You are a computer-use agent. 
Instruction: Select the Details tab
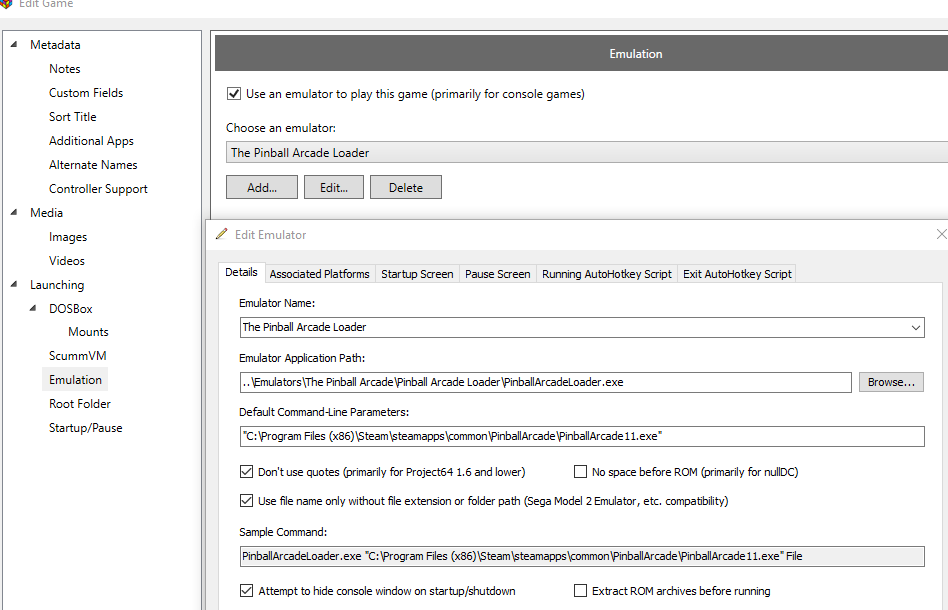click(x=241, y=272)
